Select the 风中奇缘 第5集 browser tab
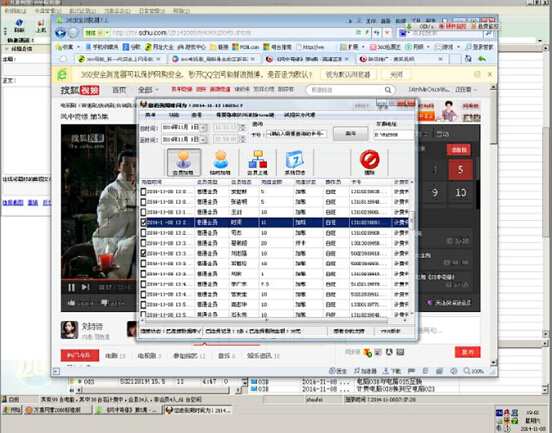552x433 pixels. pyautogui.click(x=307, y=59)
